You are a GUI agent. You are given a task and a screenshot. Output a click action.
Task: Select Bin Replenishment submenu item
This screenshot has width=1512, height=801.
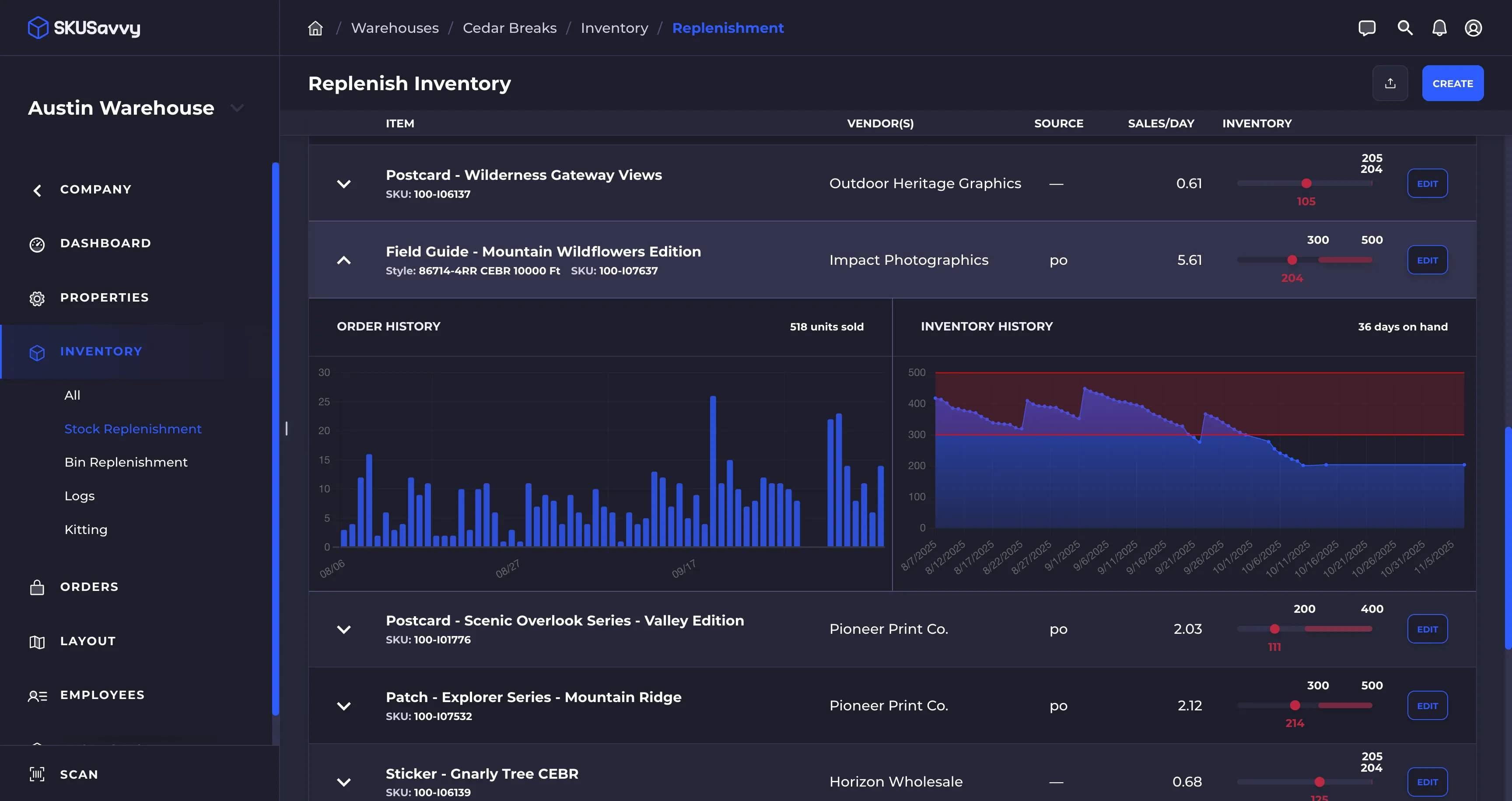[126, 462]
